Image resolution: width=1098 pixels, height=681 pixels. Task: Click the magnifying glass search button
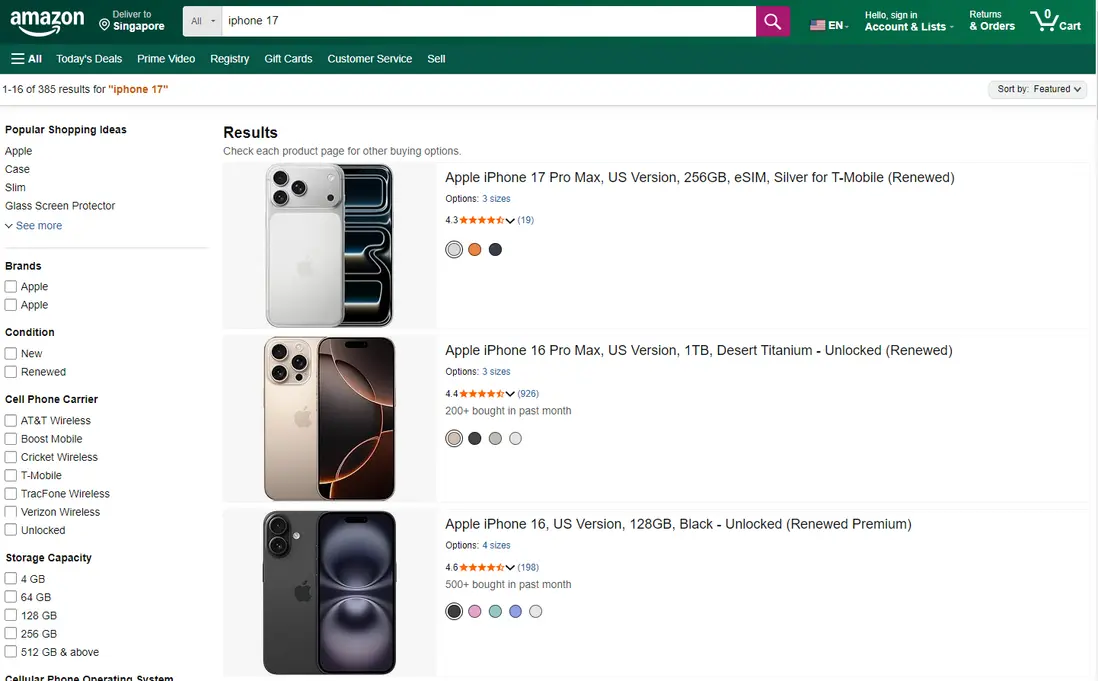(772, 21)
